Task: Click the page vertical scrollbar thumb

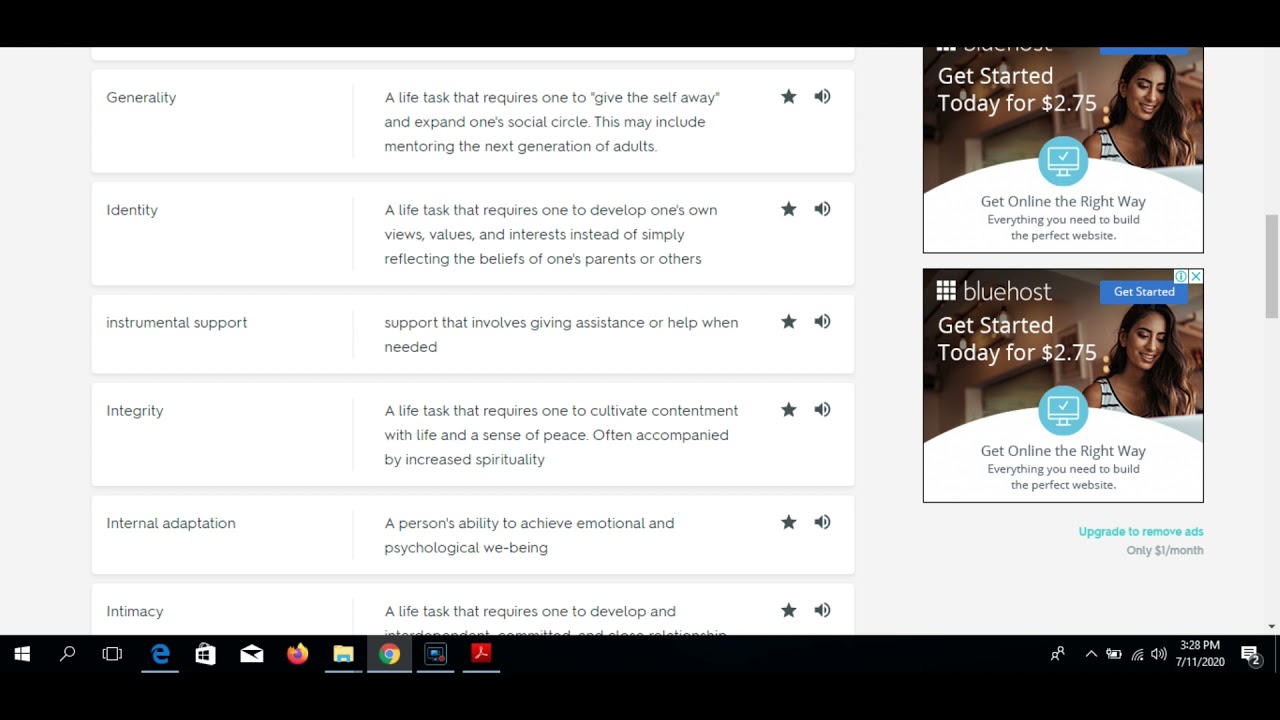Action: [x=1272, y=266]
